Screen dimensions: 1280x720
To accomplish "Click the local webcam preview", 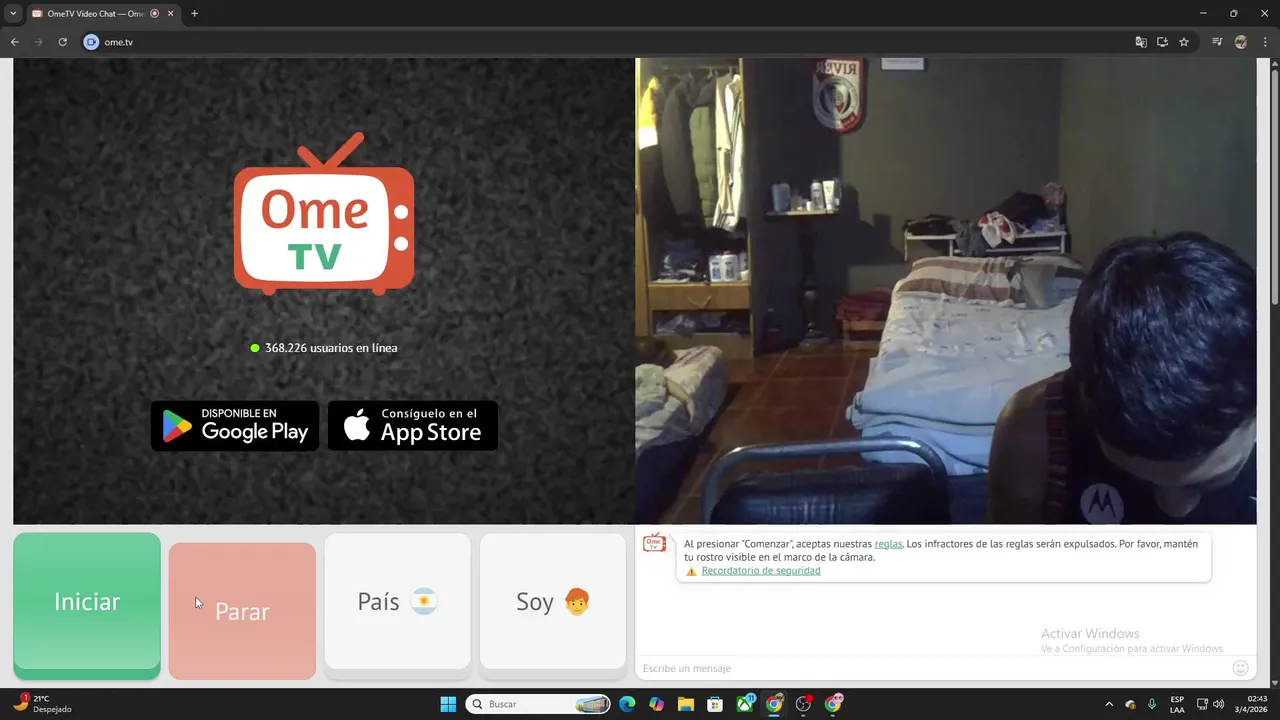I will (x=946, y=291).
